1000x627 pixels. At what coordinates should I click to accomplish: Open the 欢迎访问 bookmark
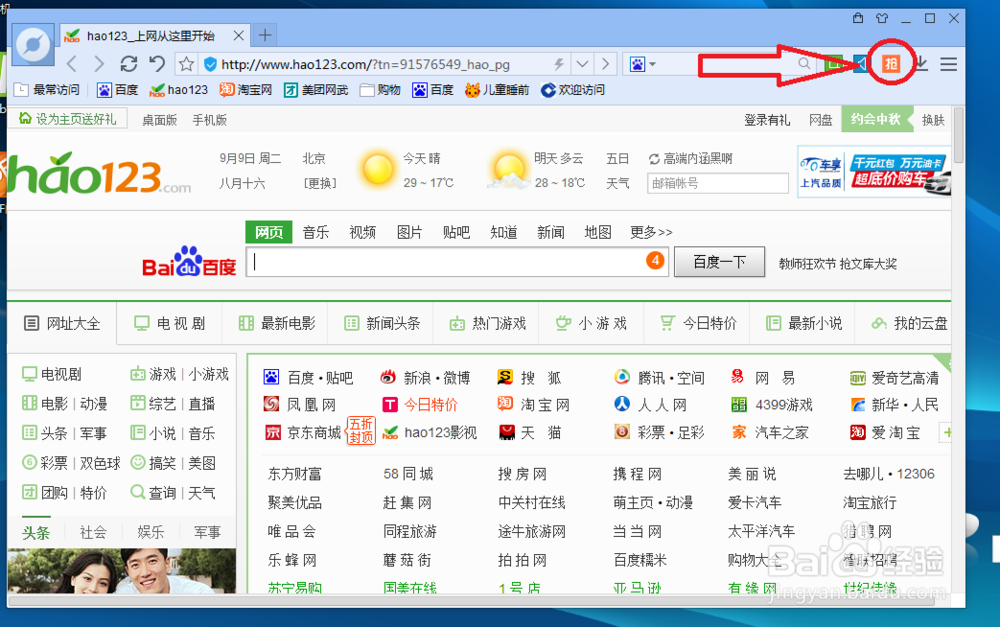[x=573, y=90]
